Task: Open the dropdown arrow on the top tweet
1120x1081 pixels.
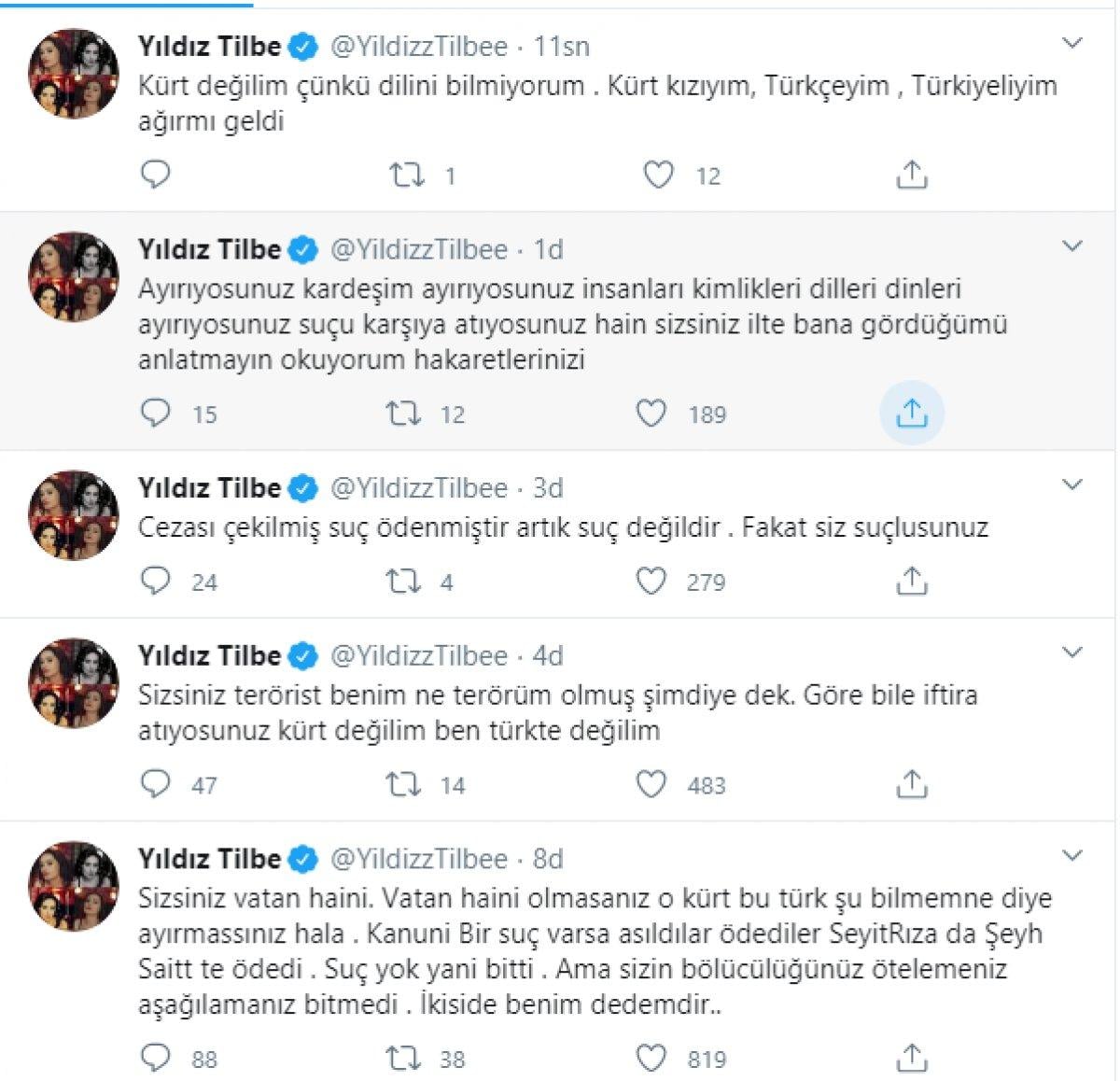Action: click(x=1071, y=41)
